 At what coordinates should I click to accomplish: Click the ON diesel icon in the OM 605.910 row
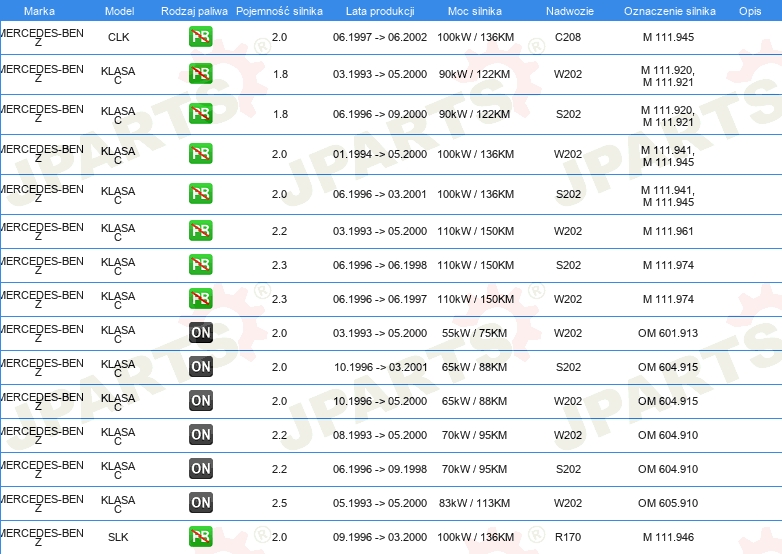pos(200,503)
